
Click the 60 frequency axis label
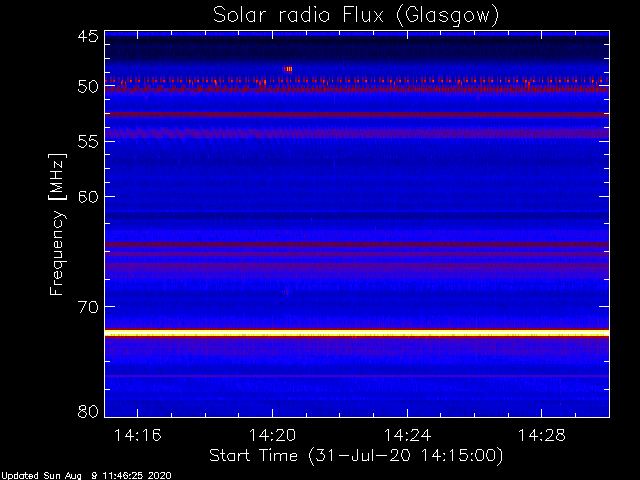88,197
